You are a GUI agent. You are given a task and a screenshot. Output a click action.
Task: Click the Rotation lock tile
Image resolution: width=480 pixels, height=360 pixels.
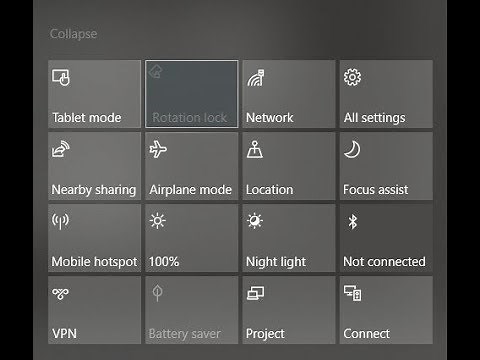tap(192, 94)
